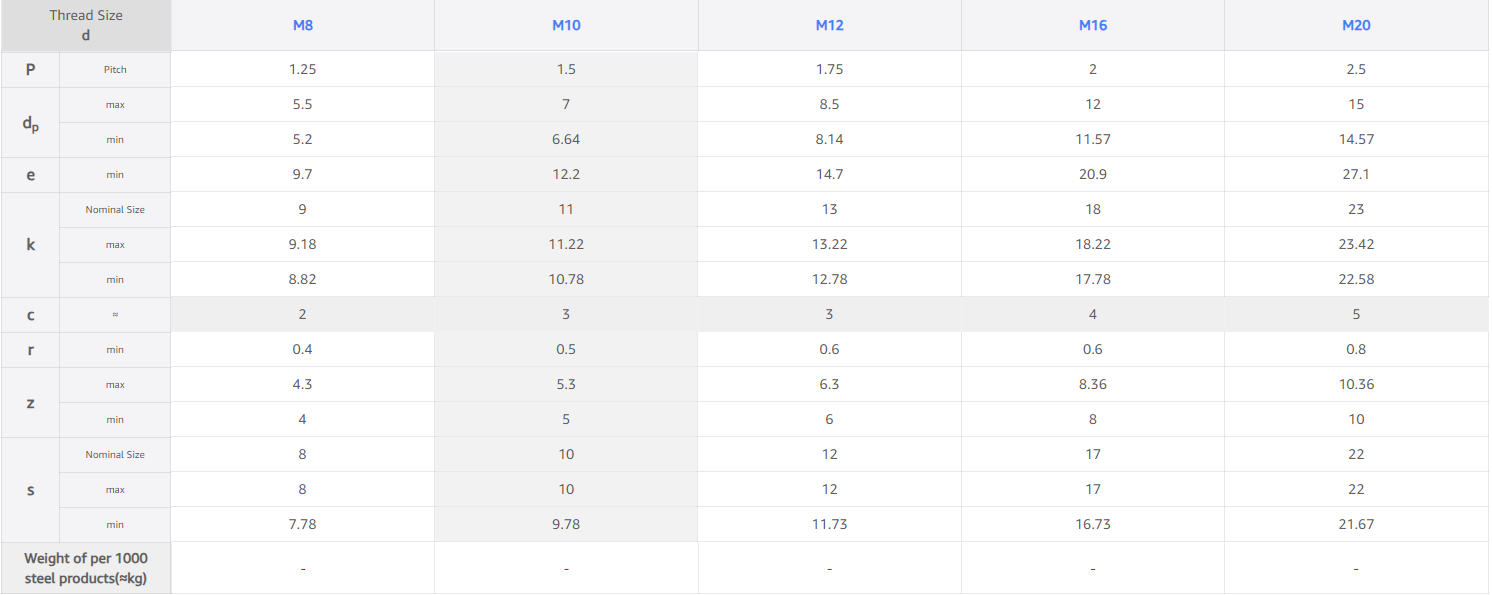Select c value 4 in M16 column

(1093, 314)
